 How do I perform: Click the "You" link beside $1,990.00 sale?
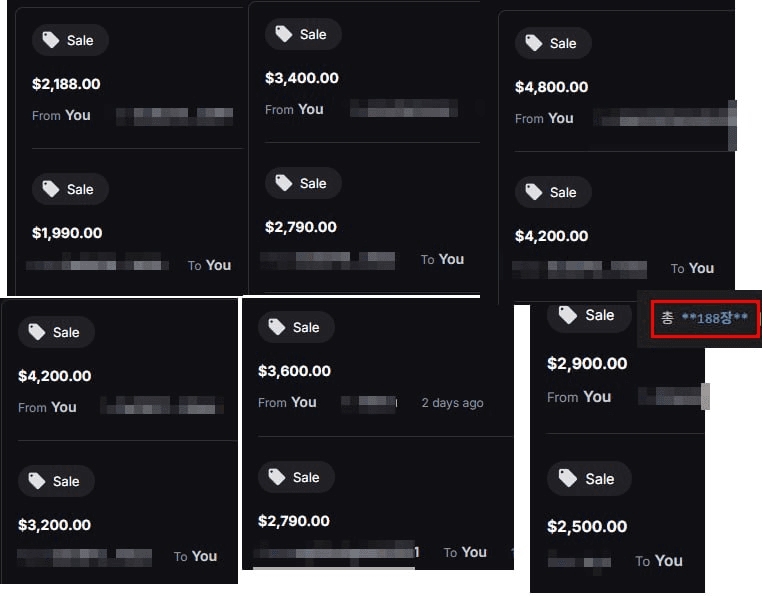(218, 265)
